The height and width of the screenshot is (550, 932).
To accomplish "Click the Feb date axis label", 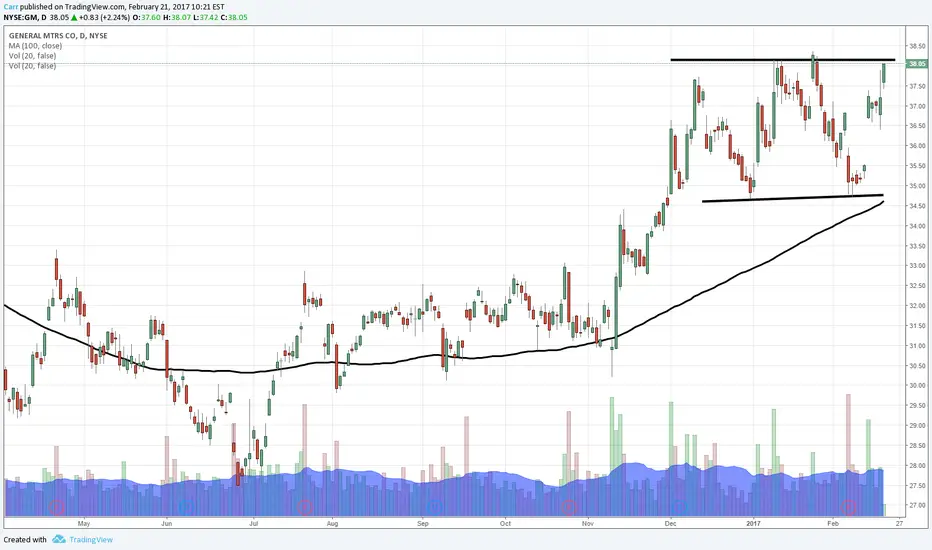I will pos(833,524).
